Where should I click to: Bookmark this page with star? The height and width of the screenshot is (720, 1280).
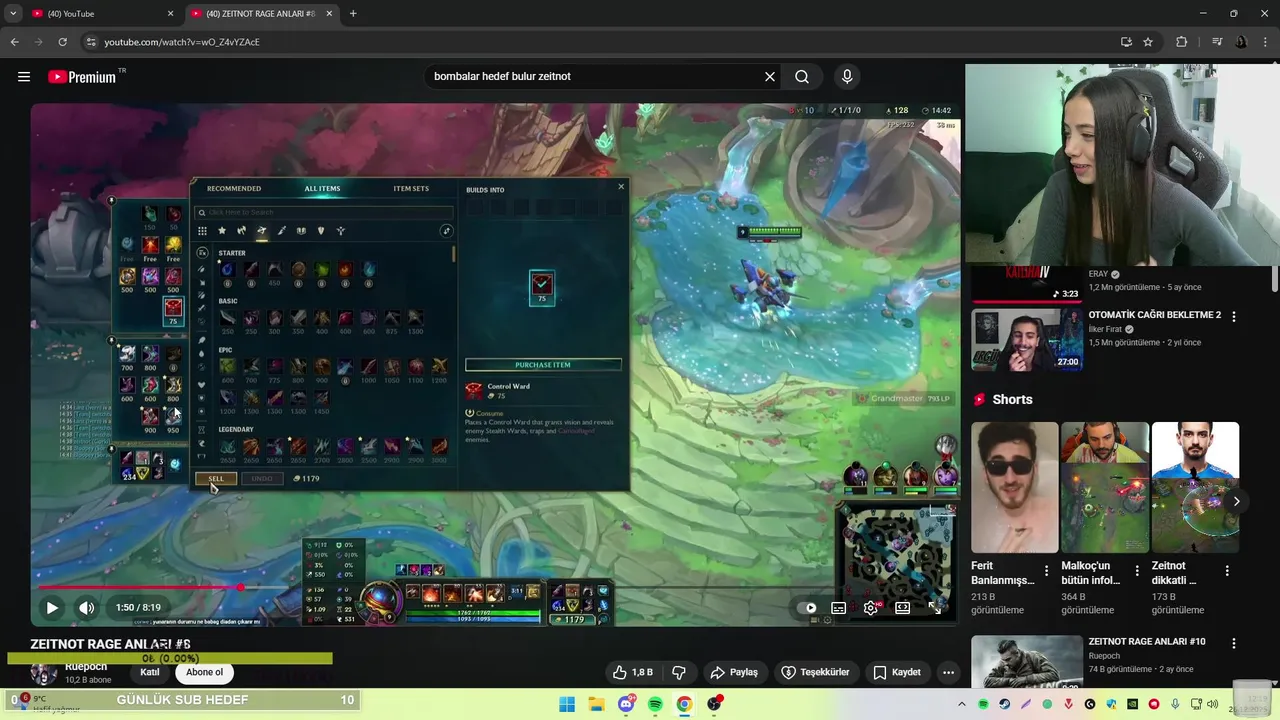pyautogui.click(x=1148, y=42)
